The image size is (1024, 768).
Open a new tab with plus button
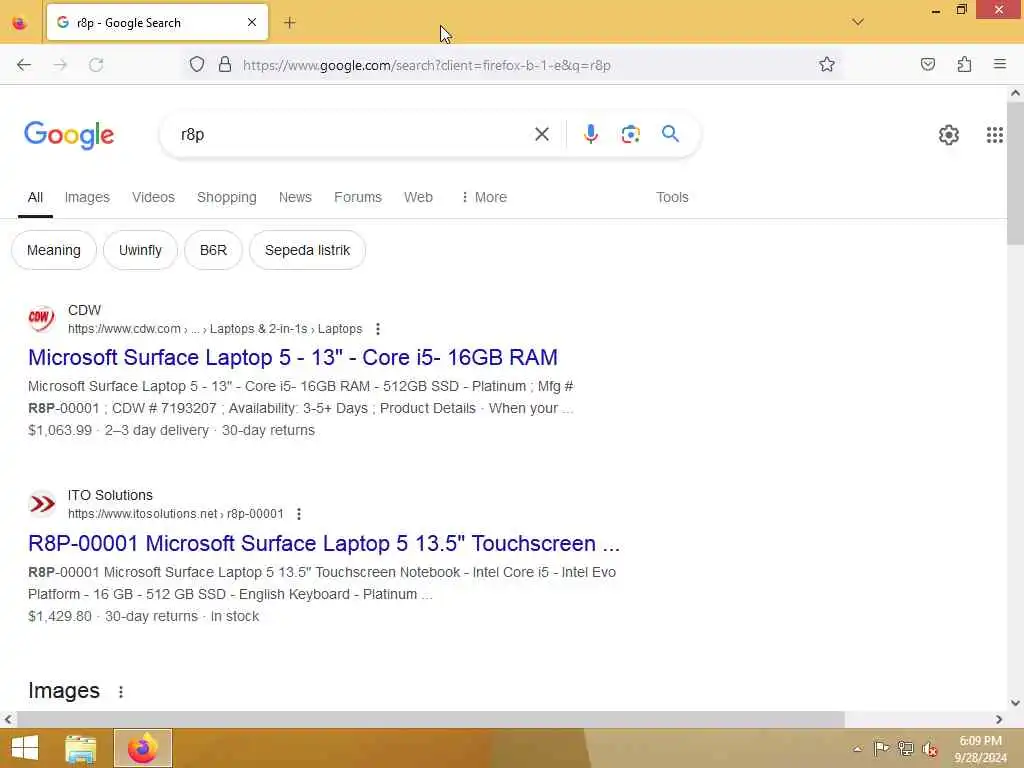click(290, 23)
